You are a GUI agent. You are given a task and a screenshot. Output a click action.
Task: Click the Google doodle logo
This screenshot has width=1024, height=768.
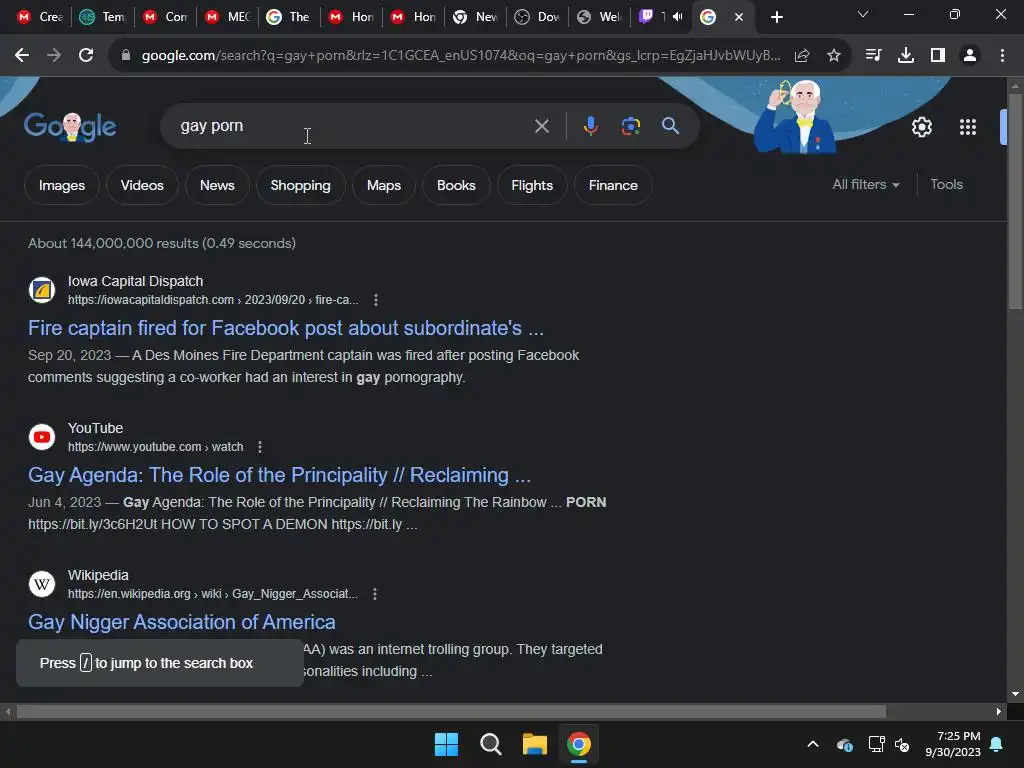click(70, 127)
